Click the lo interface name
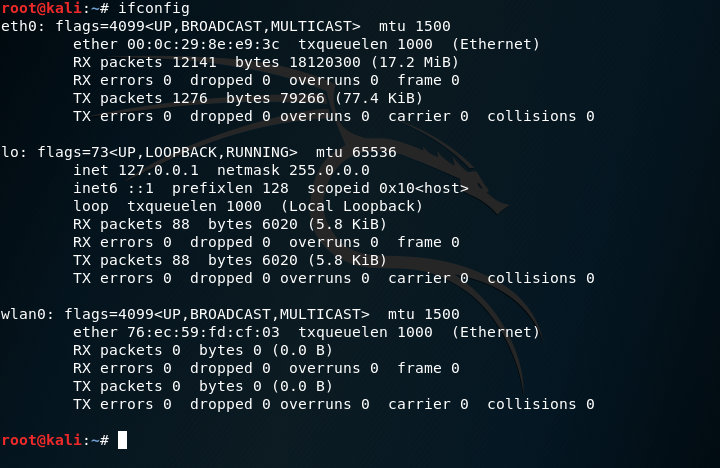 tap(11, 152)
